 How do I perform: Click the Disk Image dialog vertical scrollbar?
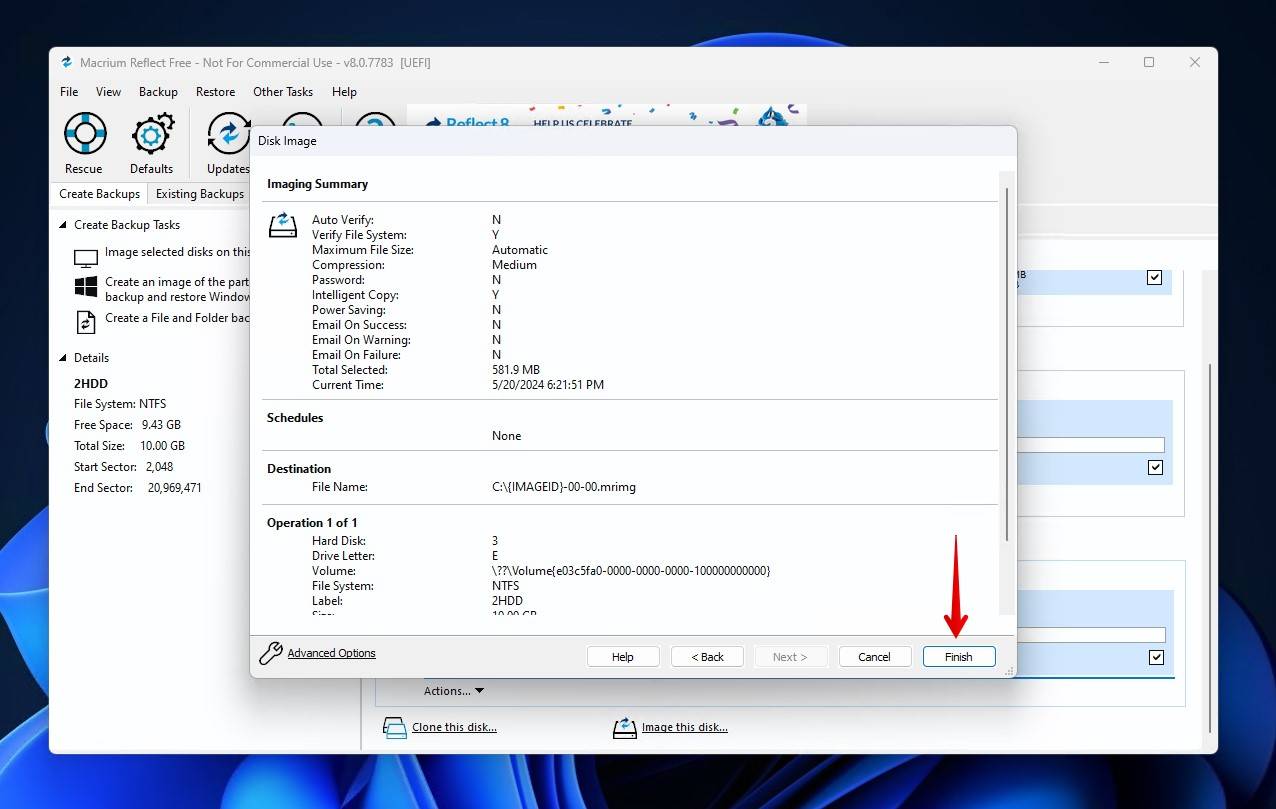(x=1006, y=365)
